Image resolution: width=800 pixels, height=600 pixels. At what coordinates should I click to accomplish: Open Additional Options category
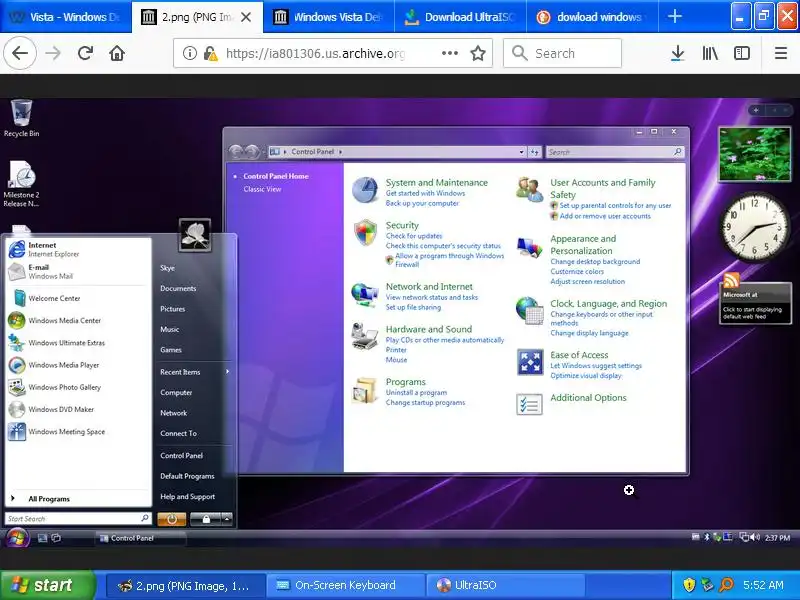(x=588, y=397)
